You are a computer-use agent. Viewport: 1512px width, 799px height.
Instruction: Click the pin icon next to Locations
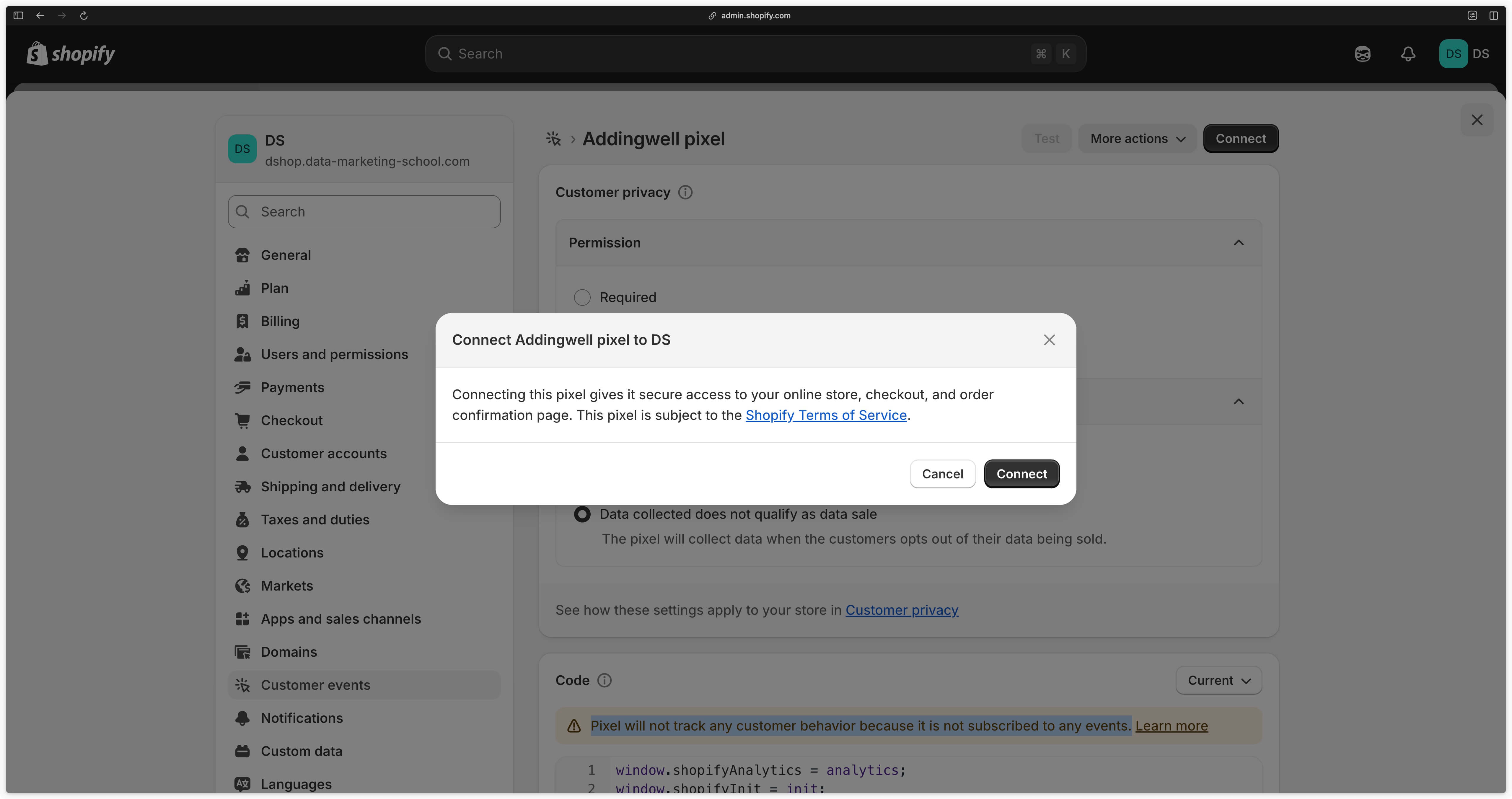pos(242,553)
